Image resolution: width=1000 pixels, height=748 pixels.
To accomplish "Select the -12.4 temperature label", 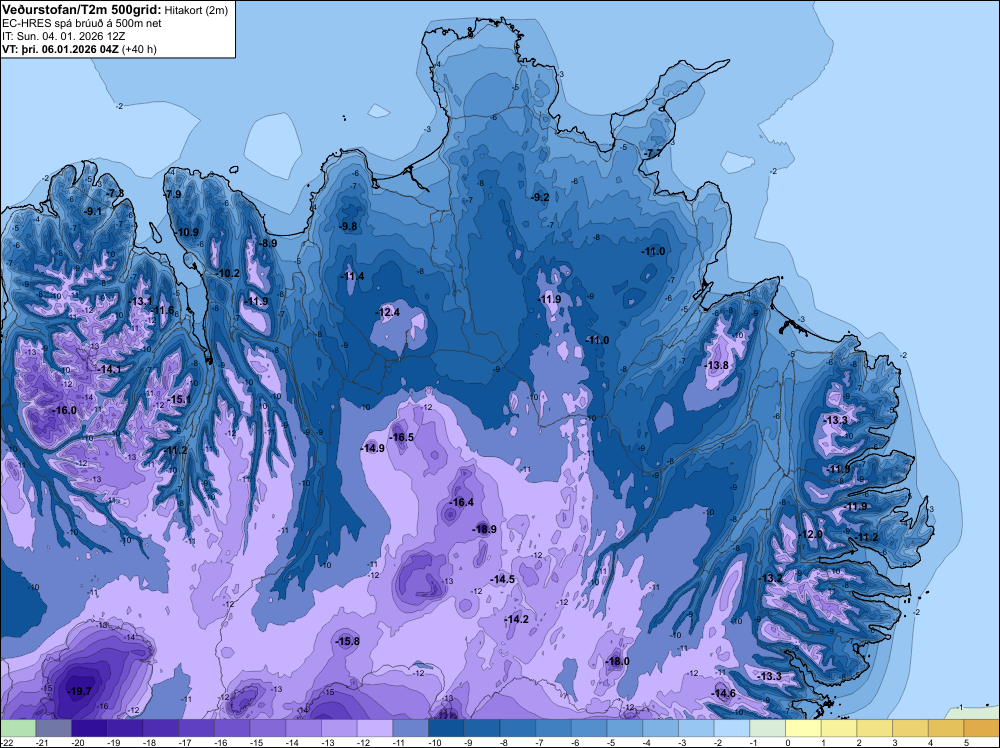I will [387, 312].
